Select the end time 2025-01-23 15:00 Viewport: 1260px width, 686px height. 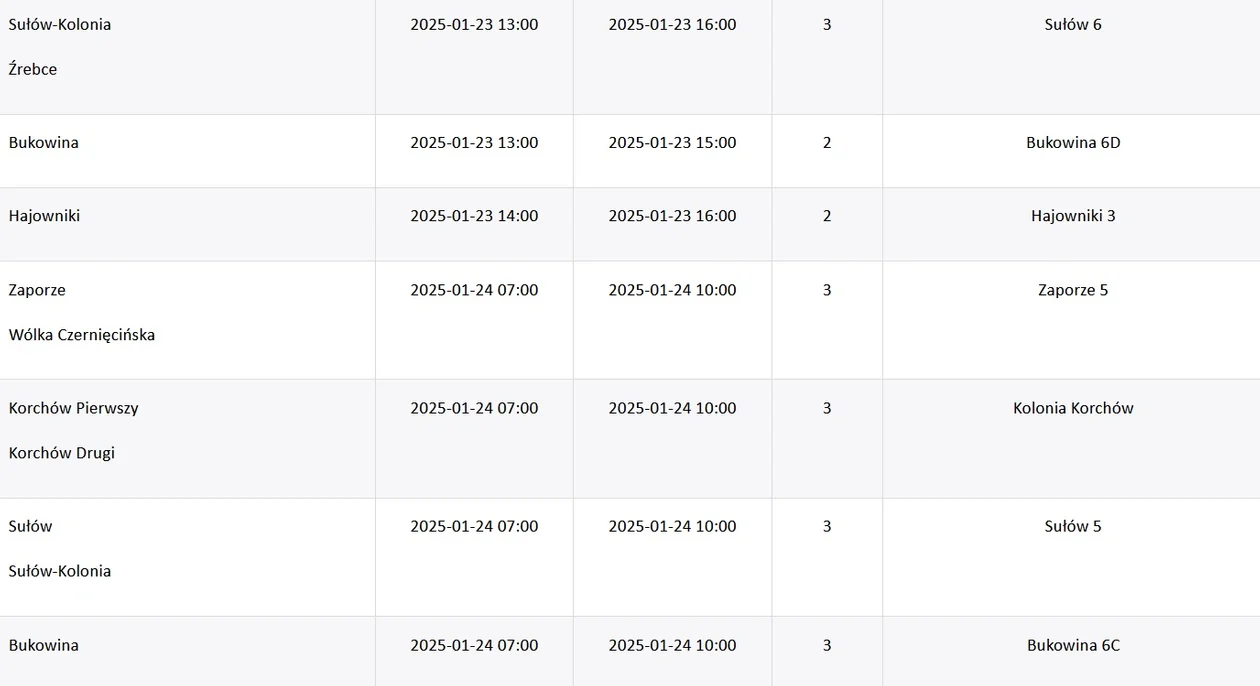(x=672, y=142)
